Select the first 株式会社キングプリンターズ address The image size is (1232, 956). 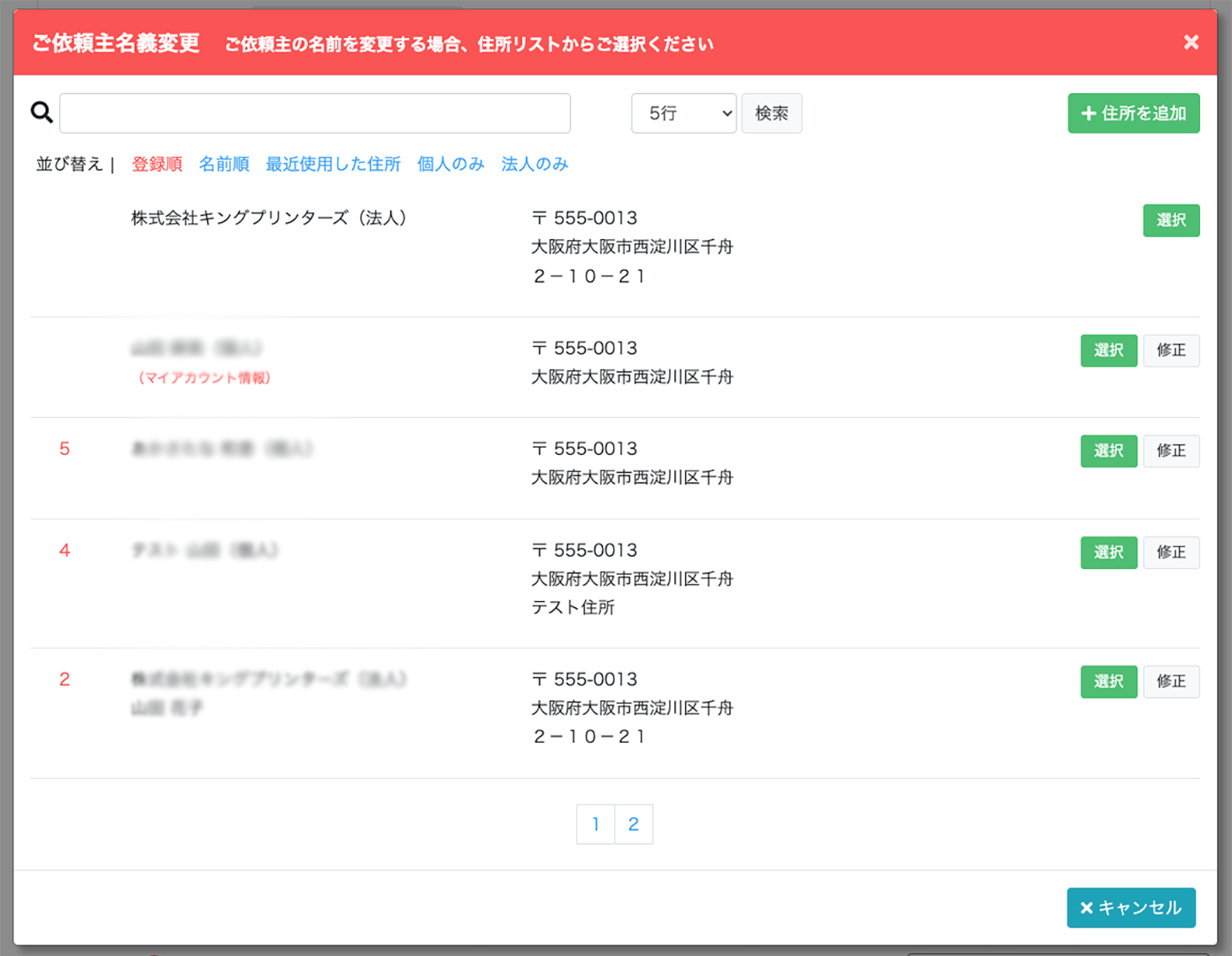tap(1170, 220)
